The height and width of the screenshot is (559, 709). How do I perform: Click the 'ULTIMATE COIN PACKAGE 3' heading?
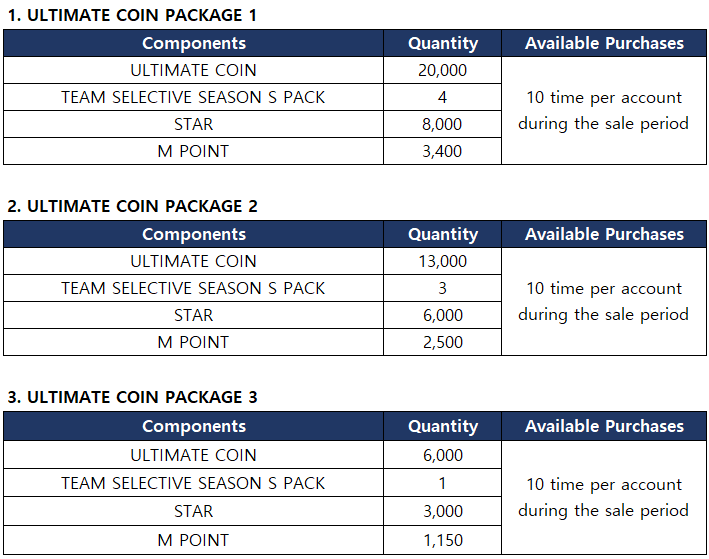pos(132,397)
